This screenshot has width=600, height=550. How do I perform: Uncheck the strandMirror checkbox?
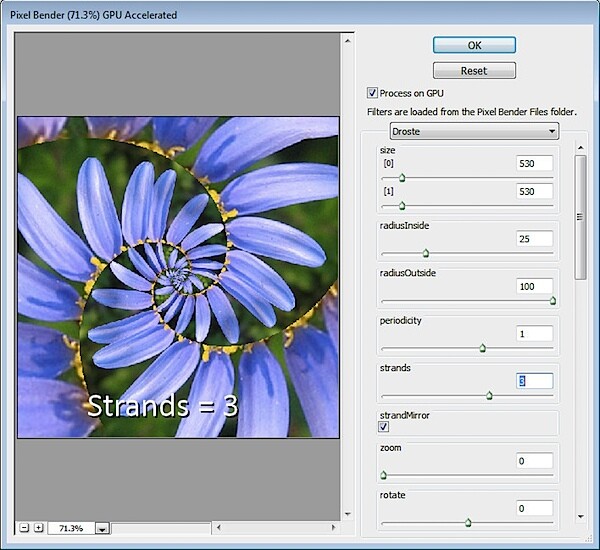pyautogui.click(x=383, y=427)
